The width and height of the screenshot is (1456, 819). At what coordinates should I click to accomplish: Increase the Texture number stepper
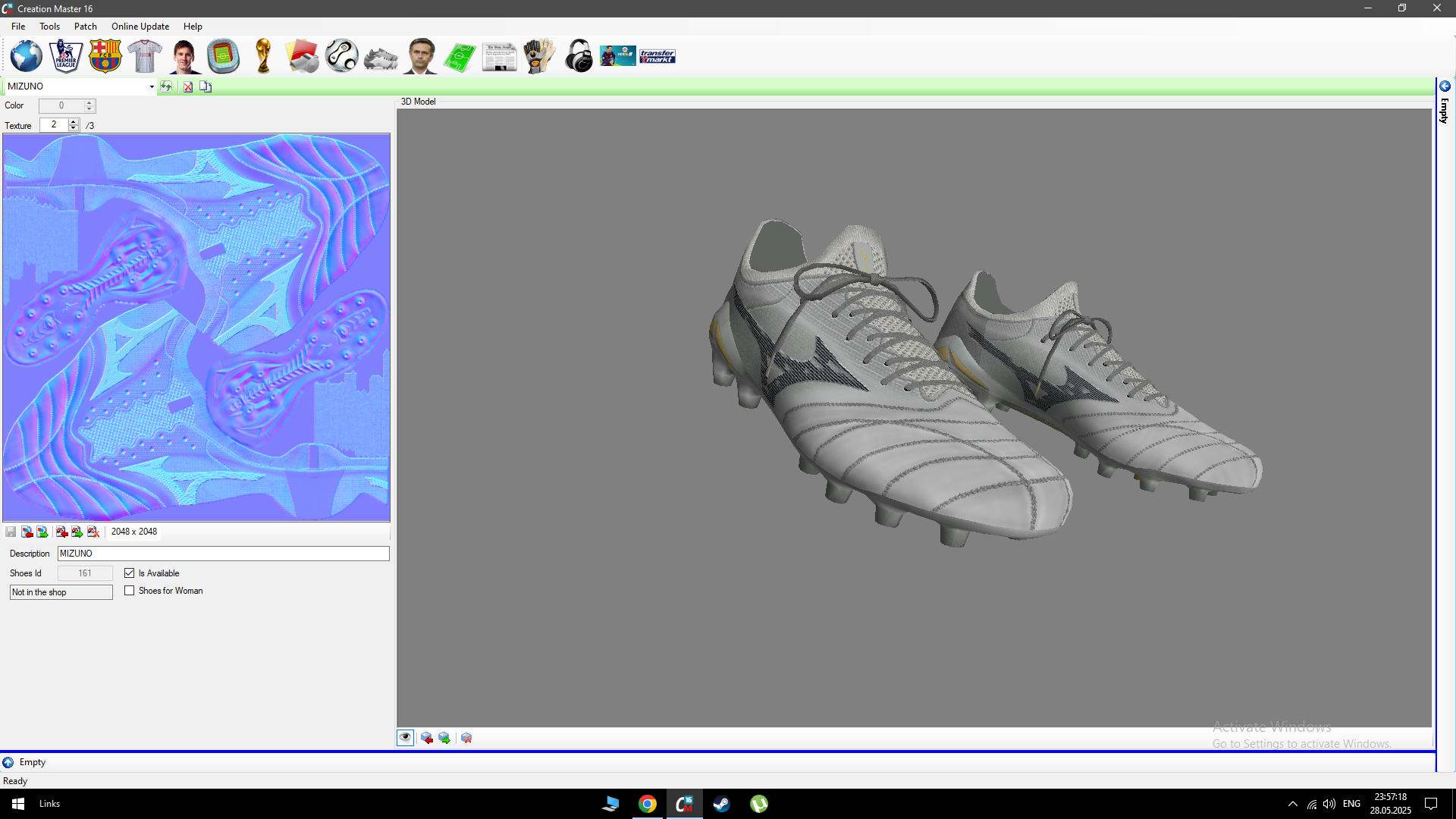click(74, 121)
